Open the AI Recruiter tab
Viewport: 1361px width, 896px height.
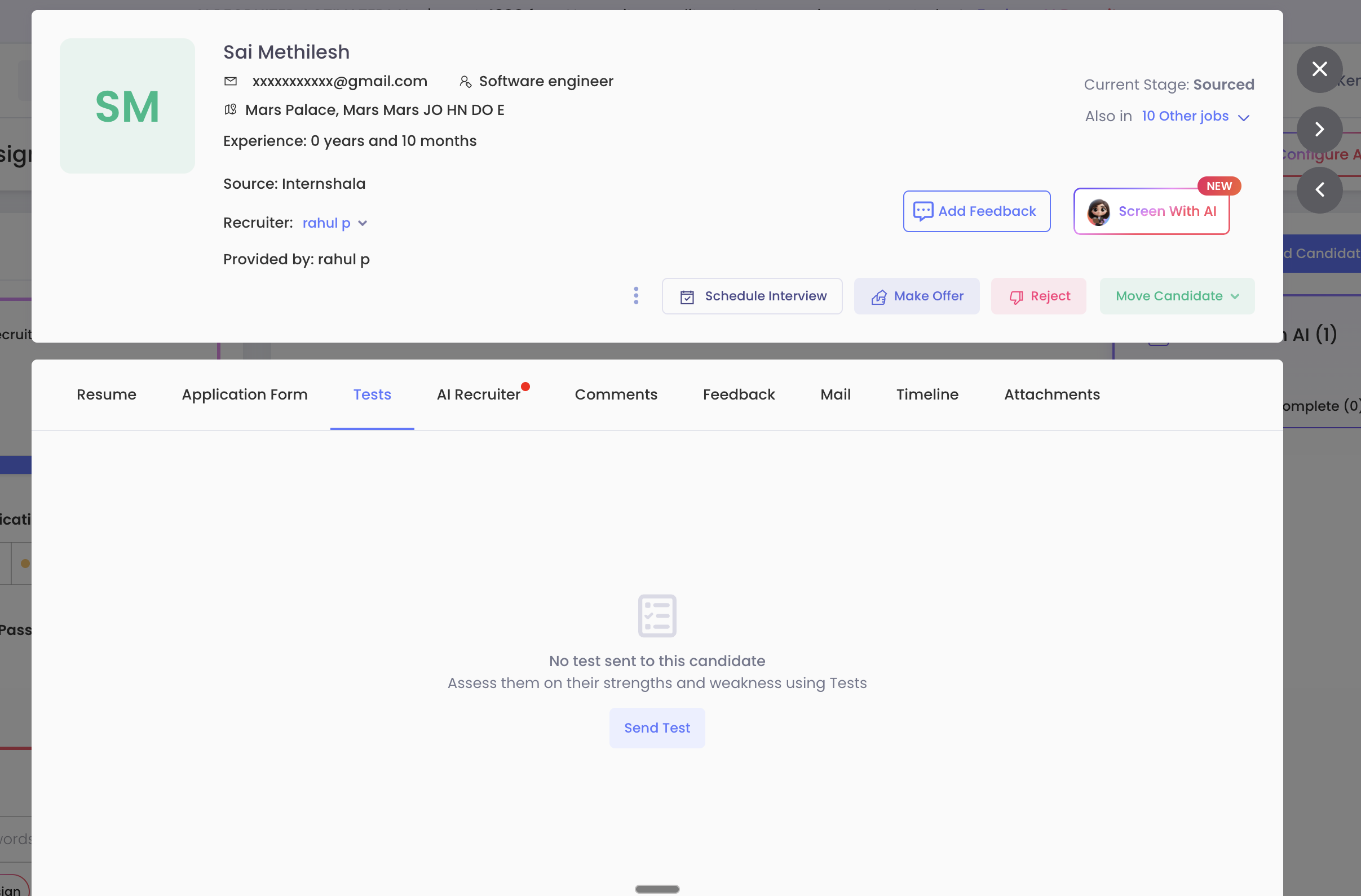(x=479, y=395)
